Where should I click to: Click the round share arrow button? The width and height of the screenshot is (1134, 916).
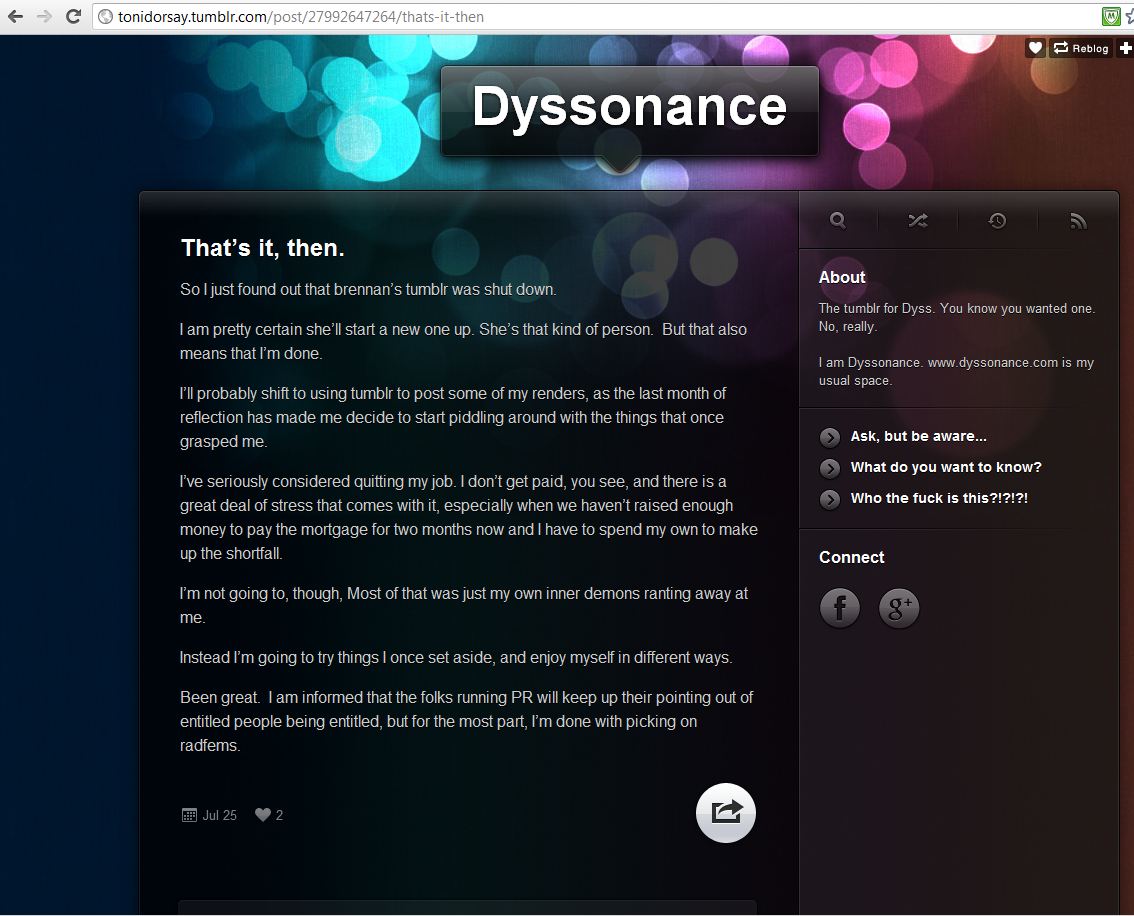click(x=726, y=813)
